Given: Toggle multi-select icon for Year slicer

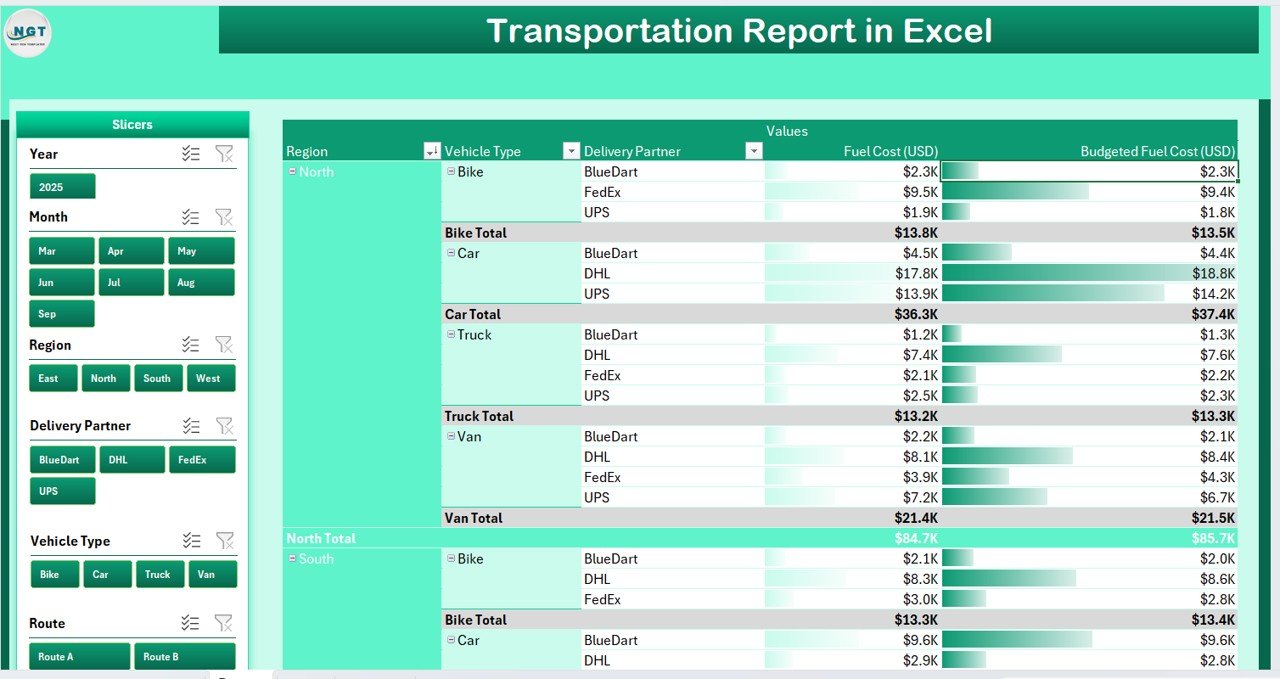Looking at the screenshot, I should click(x=191, y=153).
